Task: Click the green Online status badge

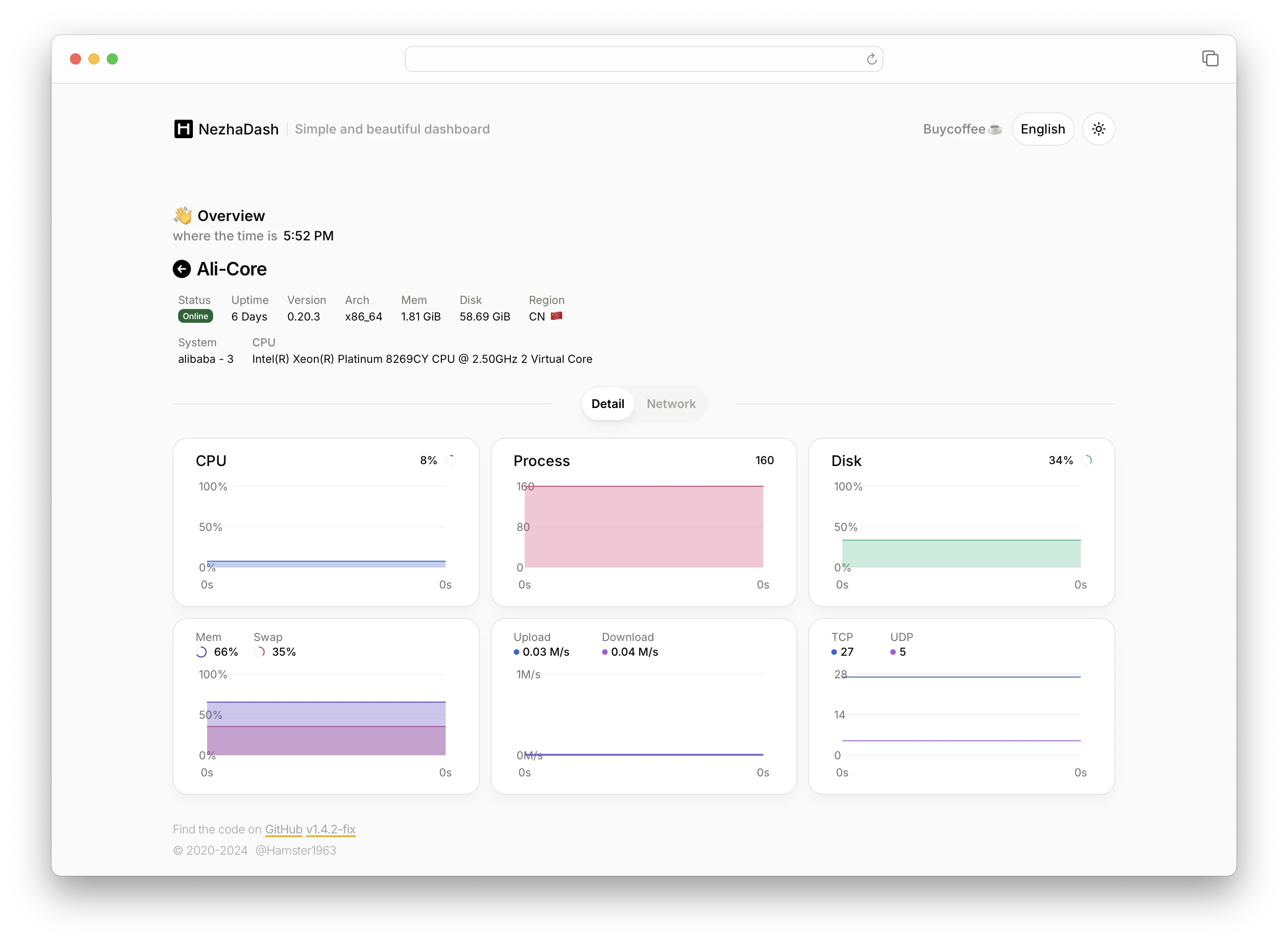Action: (195, 316)
